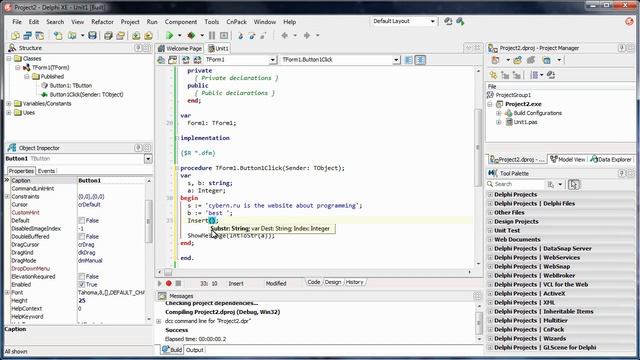Select Project2.exe in Project Manager
This screenshot has height=360, width=640.
[523, 104]
